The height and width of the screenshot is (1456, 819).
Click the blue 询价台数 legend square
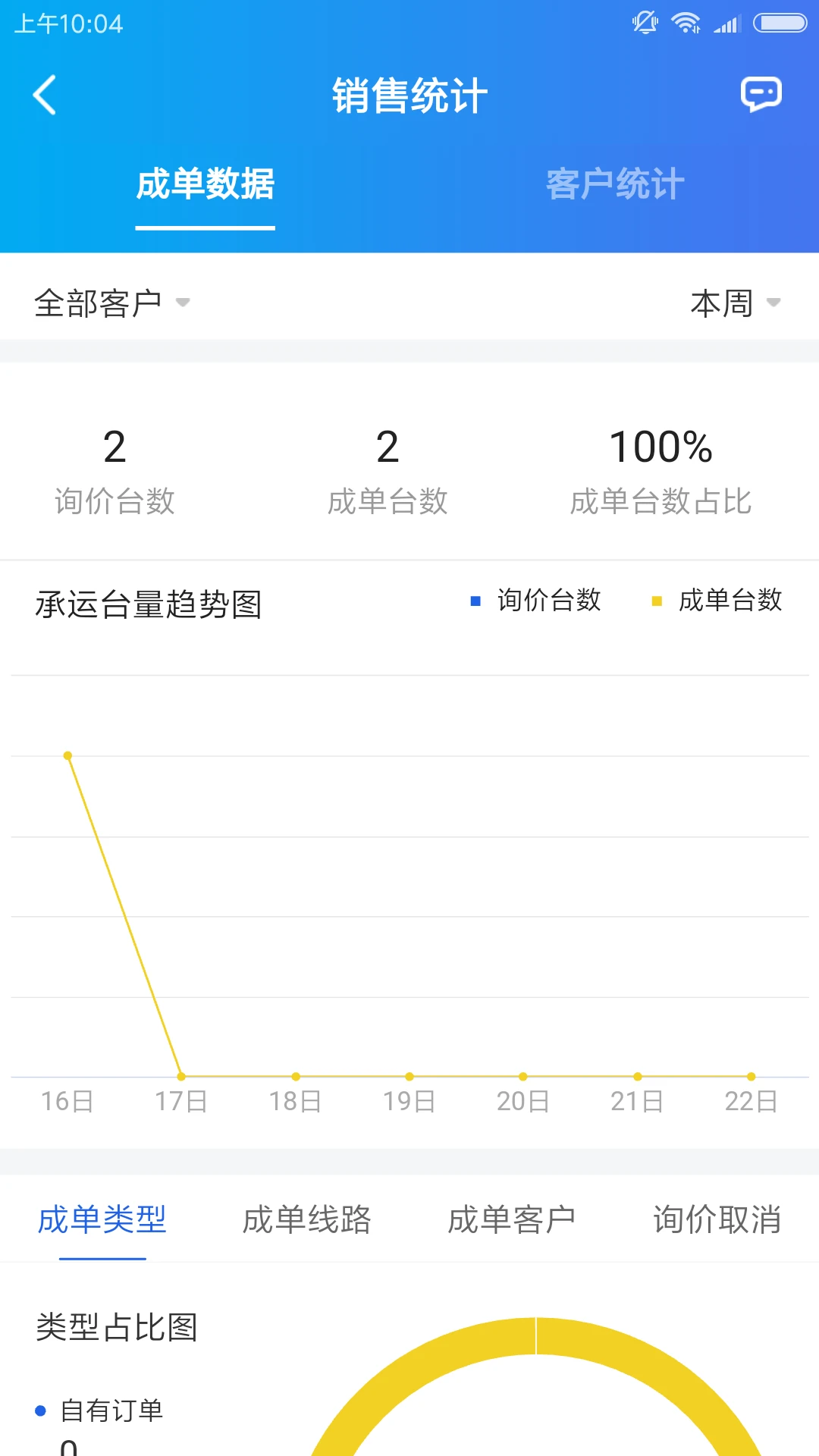(475, 601)
